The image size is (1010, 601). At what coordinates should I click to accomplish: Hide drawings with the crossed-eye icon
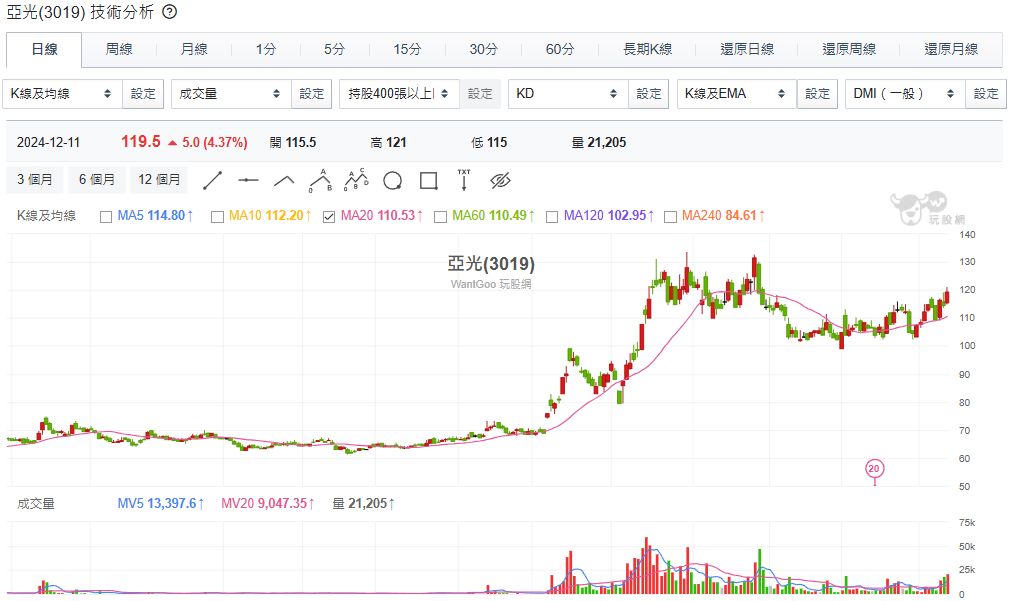[x=500, y=181]
